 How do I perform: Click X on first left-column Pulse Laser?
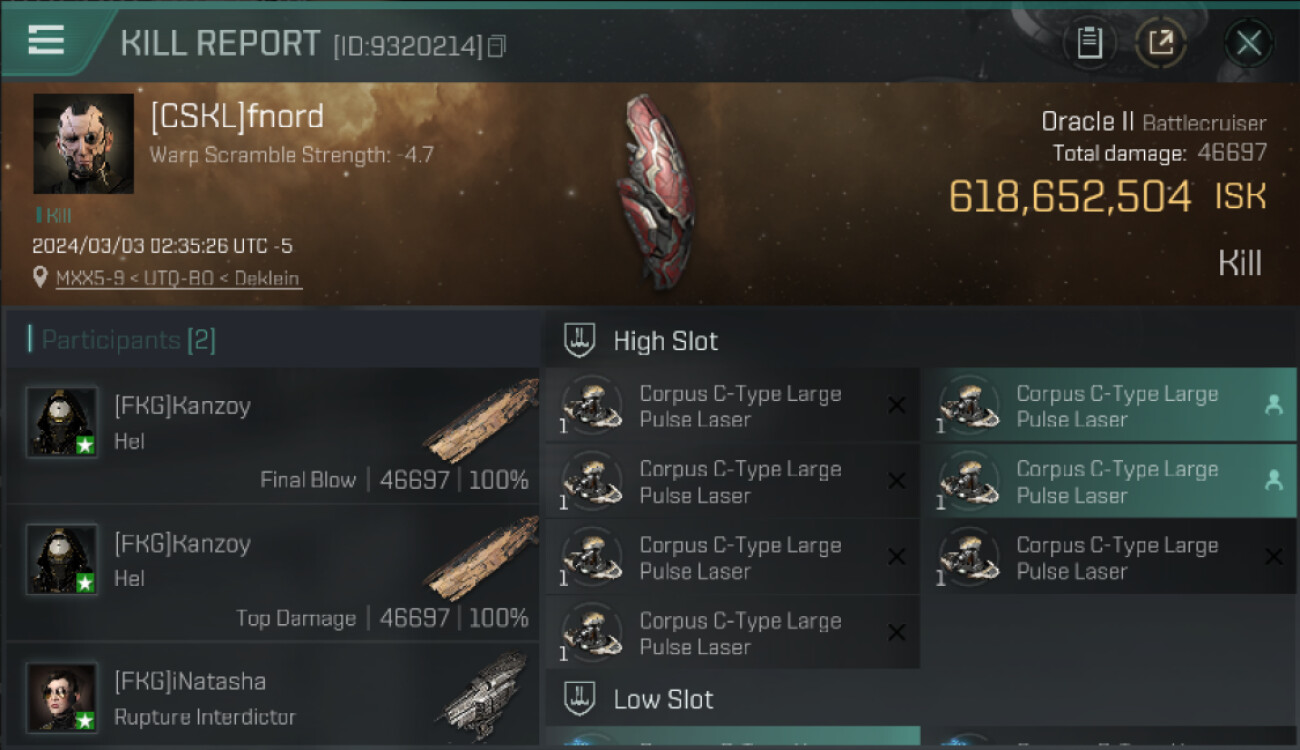[x=897, y=405]
